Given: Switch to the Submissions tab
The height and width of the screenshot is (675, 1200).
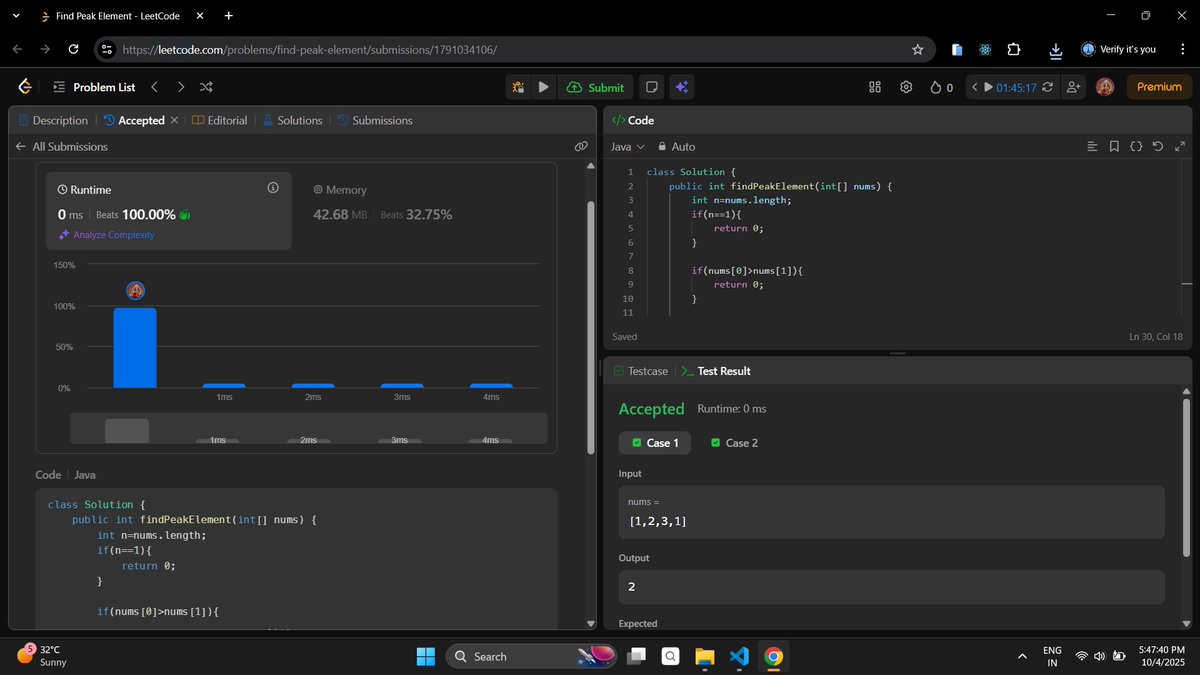Looking at the screenshot, I should click(375, 120).
